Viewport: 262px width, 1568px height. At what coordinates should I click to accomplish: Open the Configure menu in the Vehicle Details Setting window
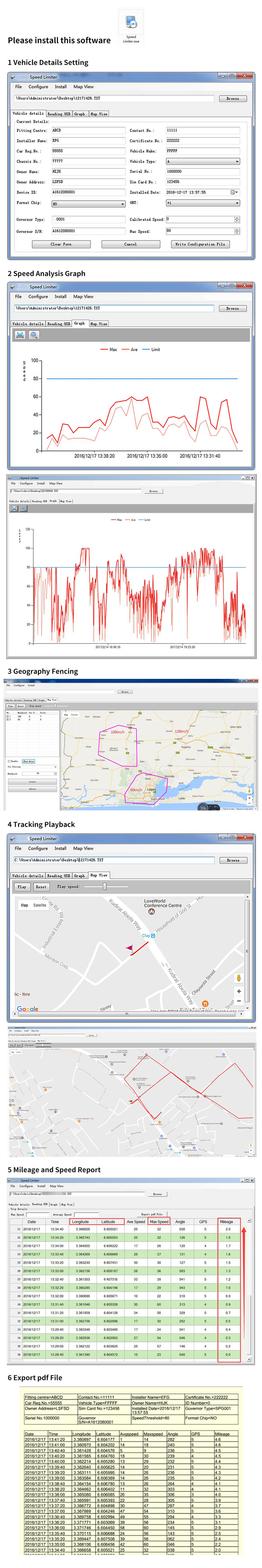pos(38,86)
